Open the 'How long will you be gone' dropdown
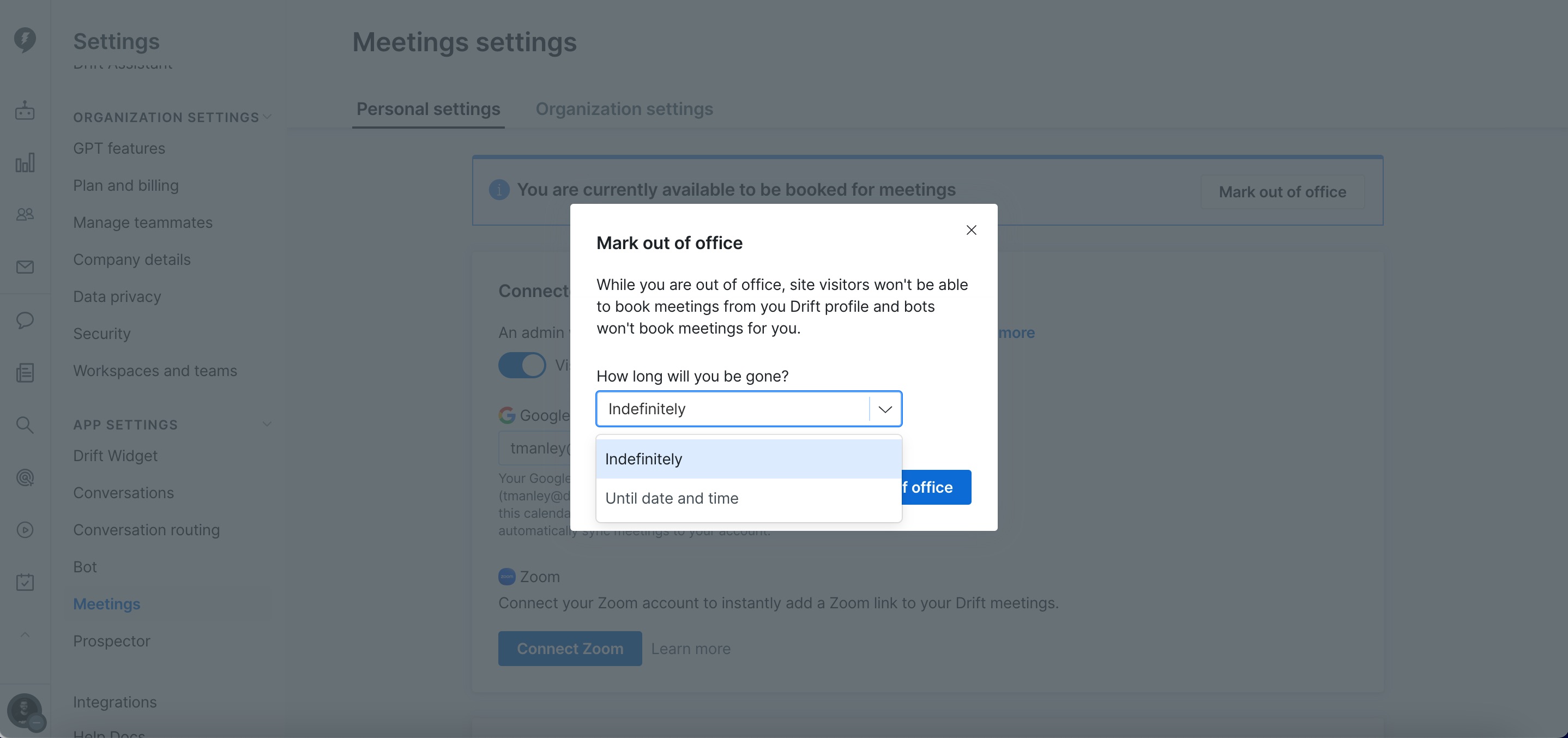The height and width of the screenshot is (738, 1568). coord(749,409)
